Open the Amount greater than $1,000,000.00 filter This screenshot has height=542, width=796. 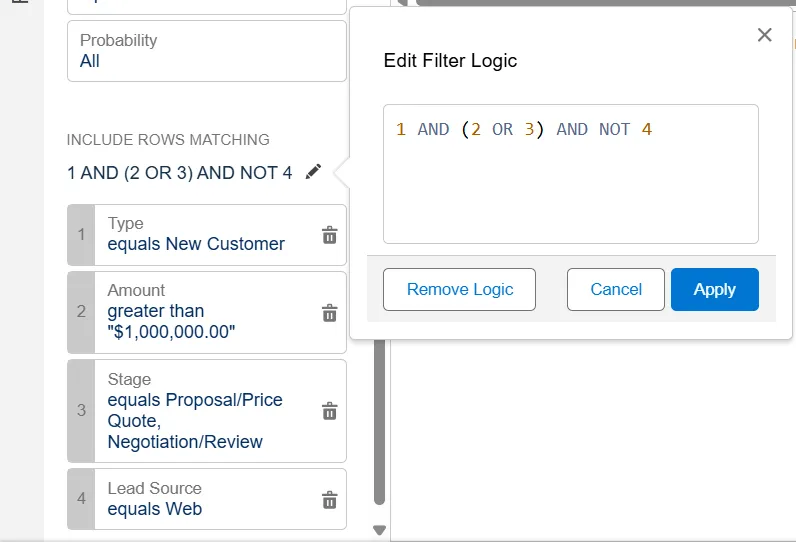pyautogui.click(x=207, y=312)
